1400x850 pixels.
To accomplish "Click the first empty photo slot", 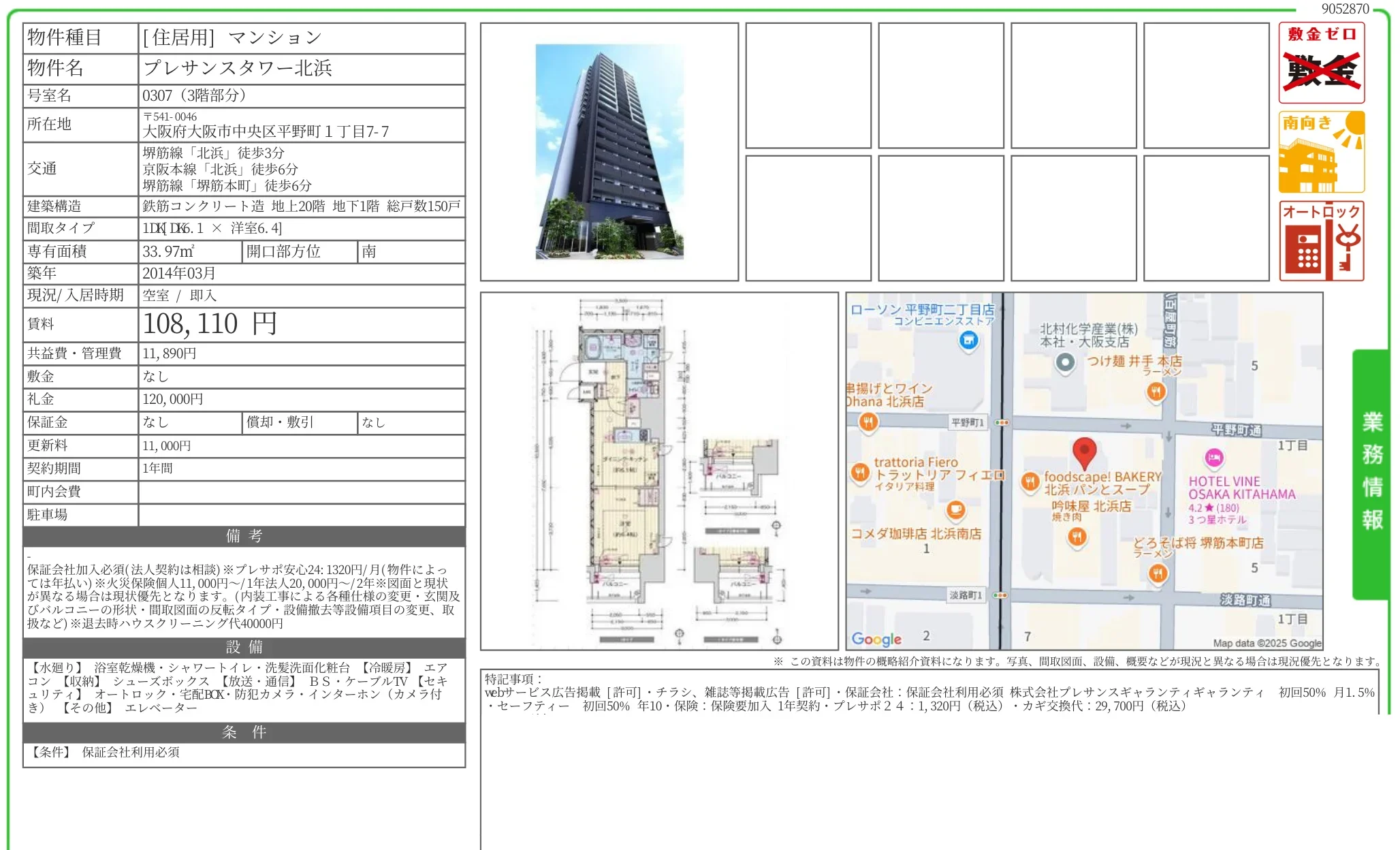I will click(x=808, y=85).
